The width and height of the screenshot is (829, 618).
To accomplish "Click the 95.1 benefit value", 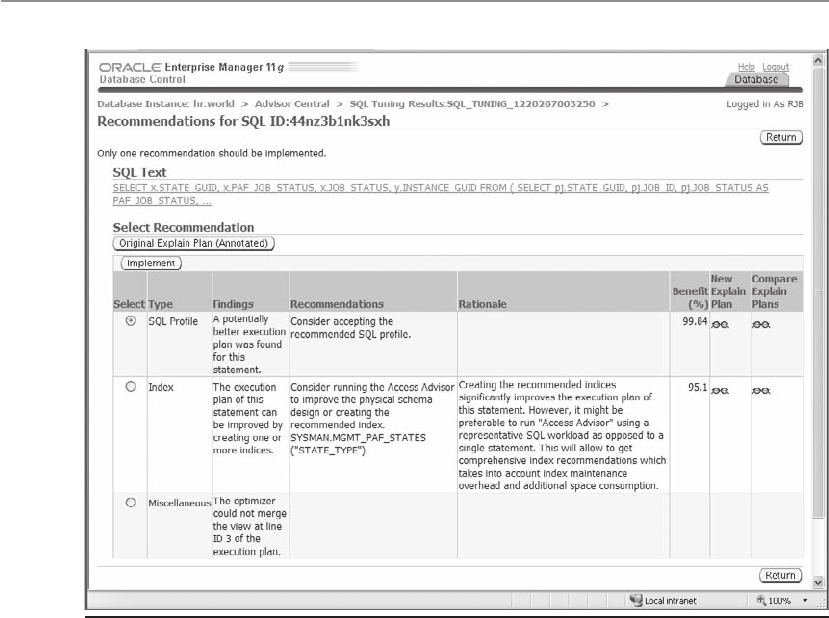I will [x=697, y=387].
